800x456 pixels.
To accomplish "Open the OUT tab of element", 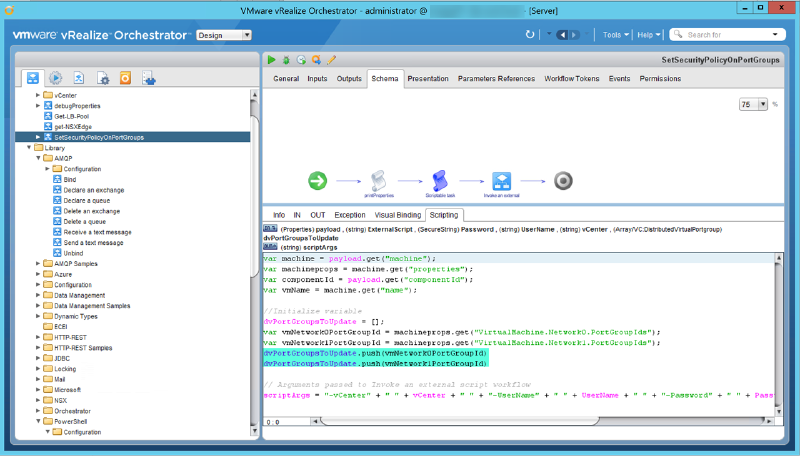I will (317, 215).
